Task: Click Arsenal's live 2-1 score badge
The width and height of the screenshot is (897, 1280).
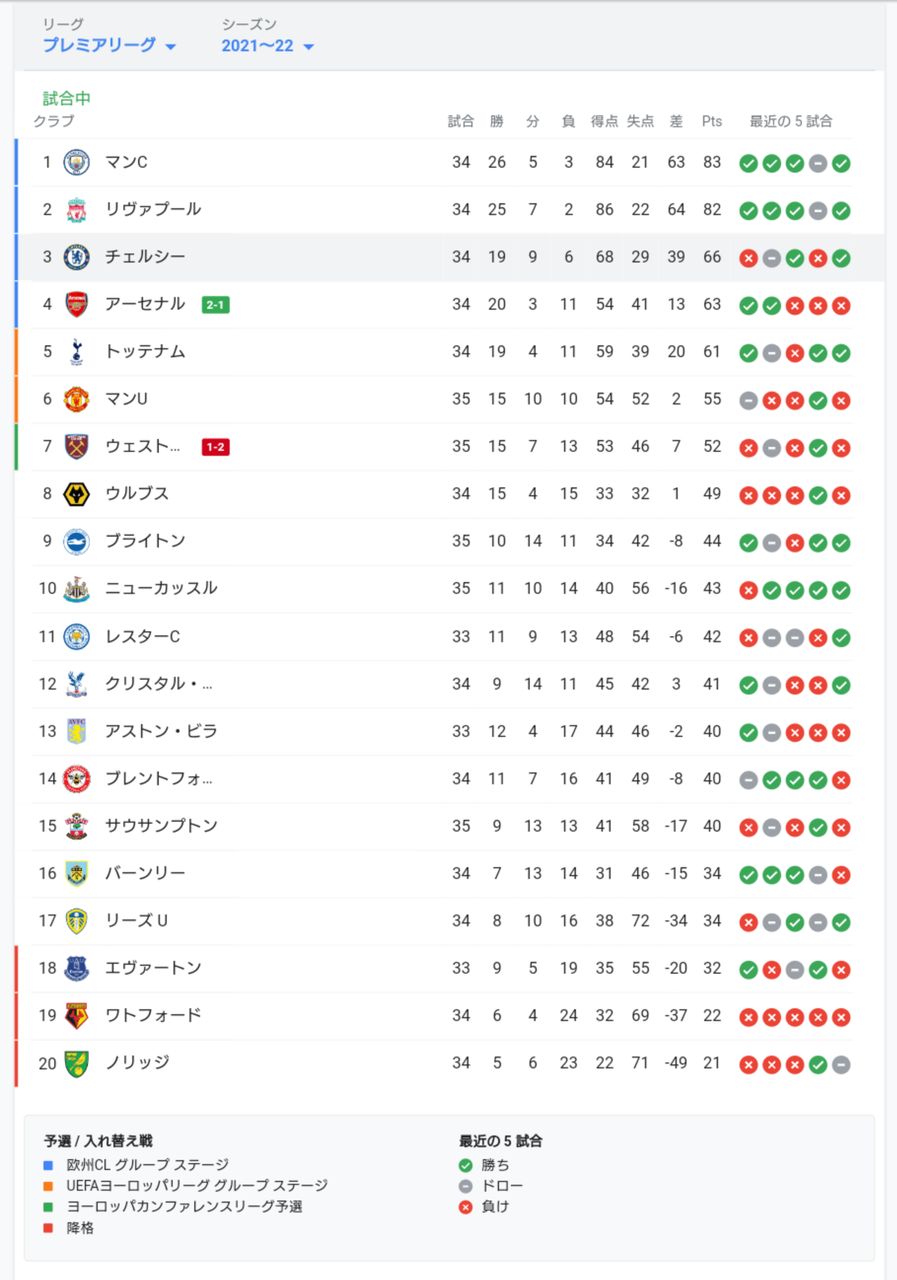Action: click(216, 304)
